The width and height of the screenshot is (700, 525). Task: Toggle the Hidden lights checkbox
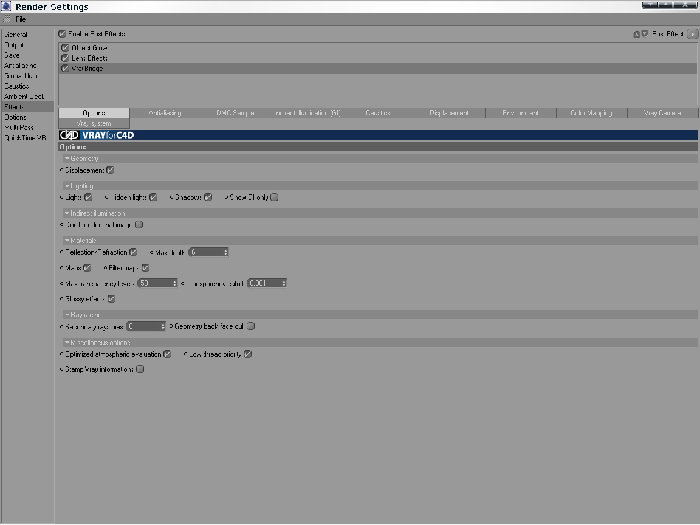(x=153, y=197)
